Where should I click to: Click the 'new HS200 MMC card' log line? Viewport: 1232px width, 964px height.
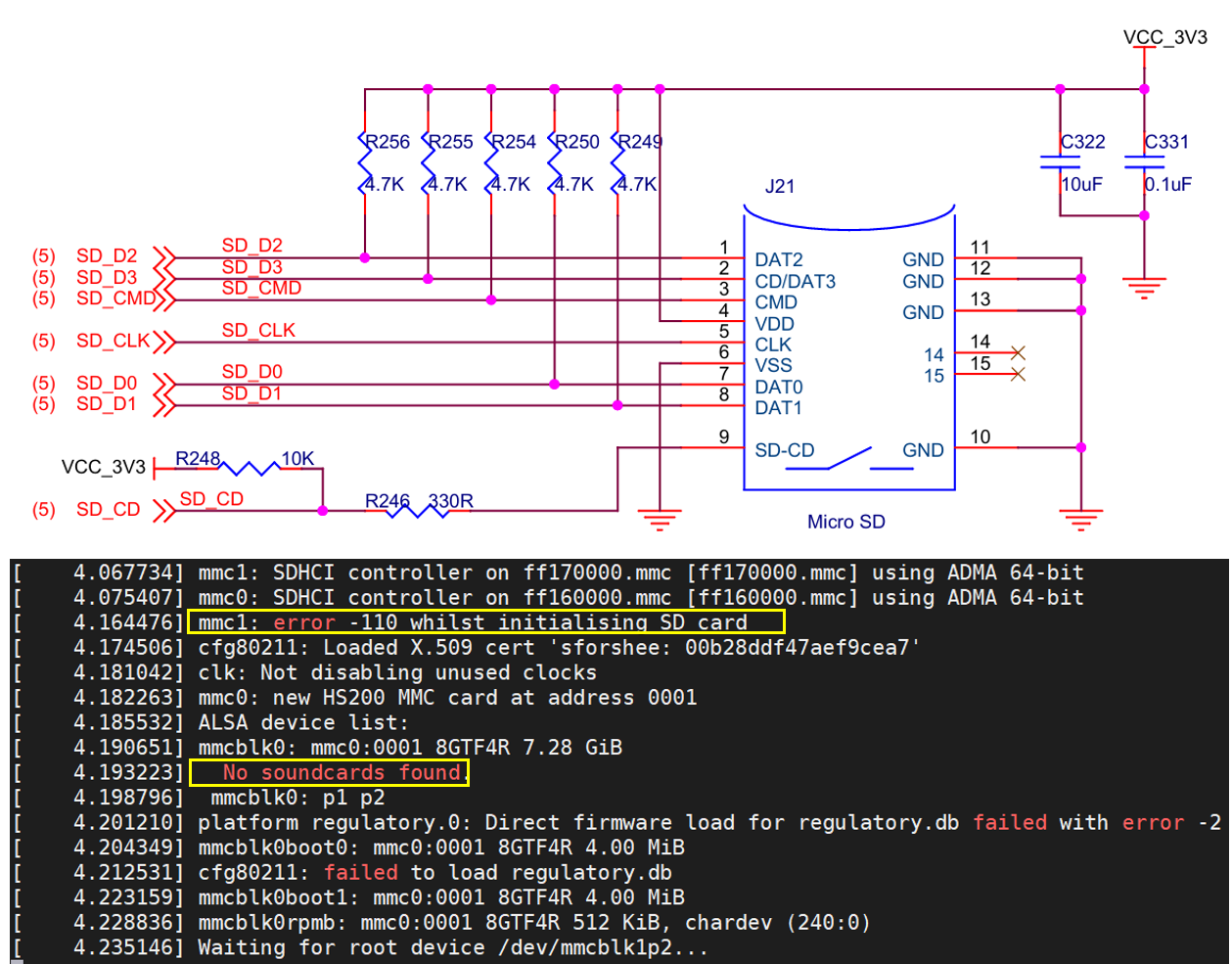[x=447, y=698]
